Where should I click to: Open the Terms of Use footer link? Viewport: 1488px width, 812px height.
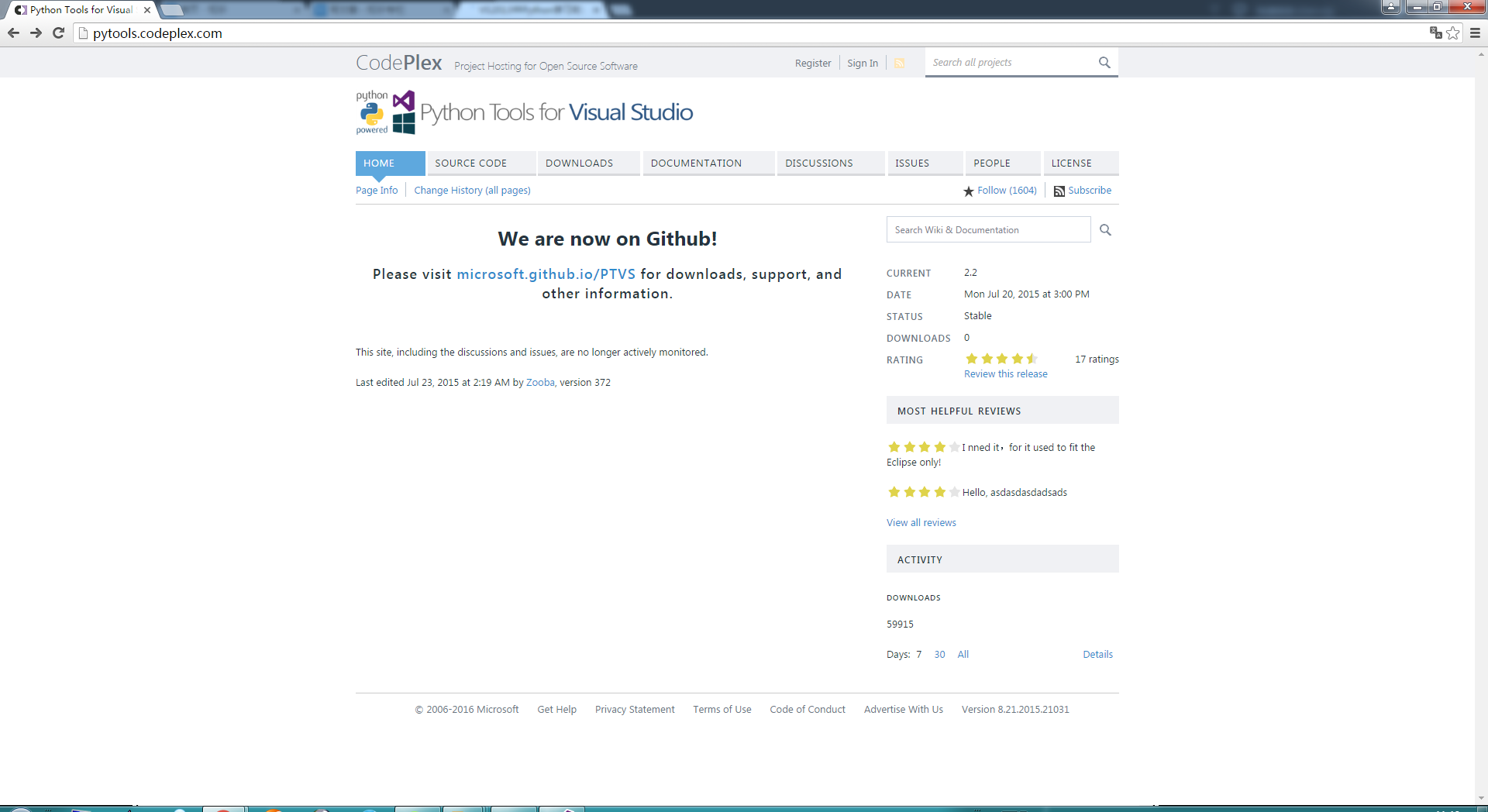pyautogui.click(x=722, y=710)
